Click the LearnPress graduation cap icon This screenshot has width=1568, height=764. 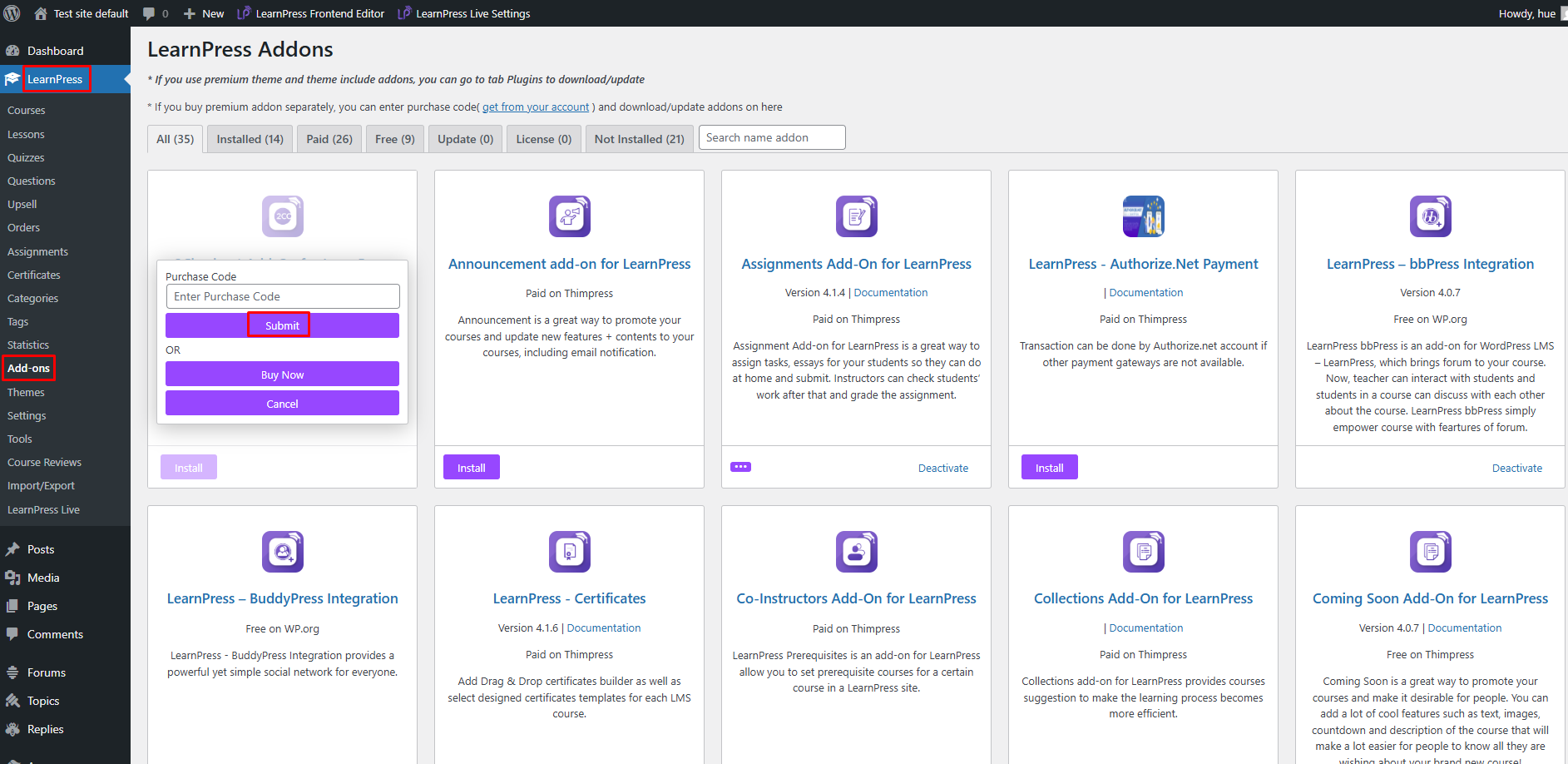pos(12,79)
